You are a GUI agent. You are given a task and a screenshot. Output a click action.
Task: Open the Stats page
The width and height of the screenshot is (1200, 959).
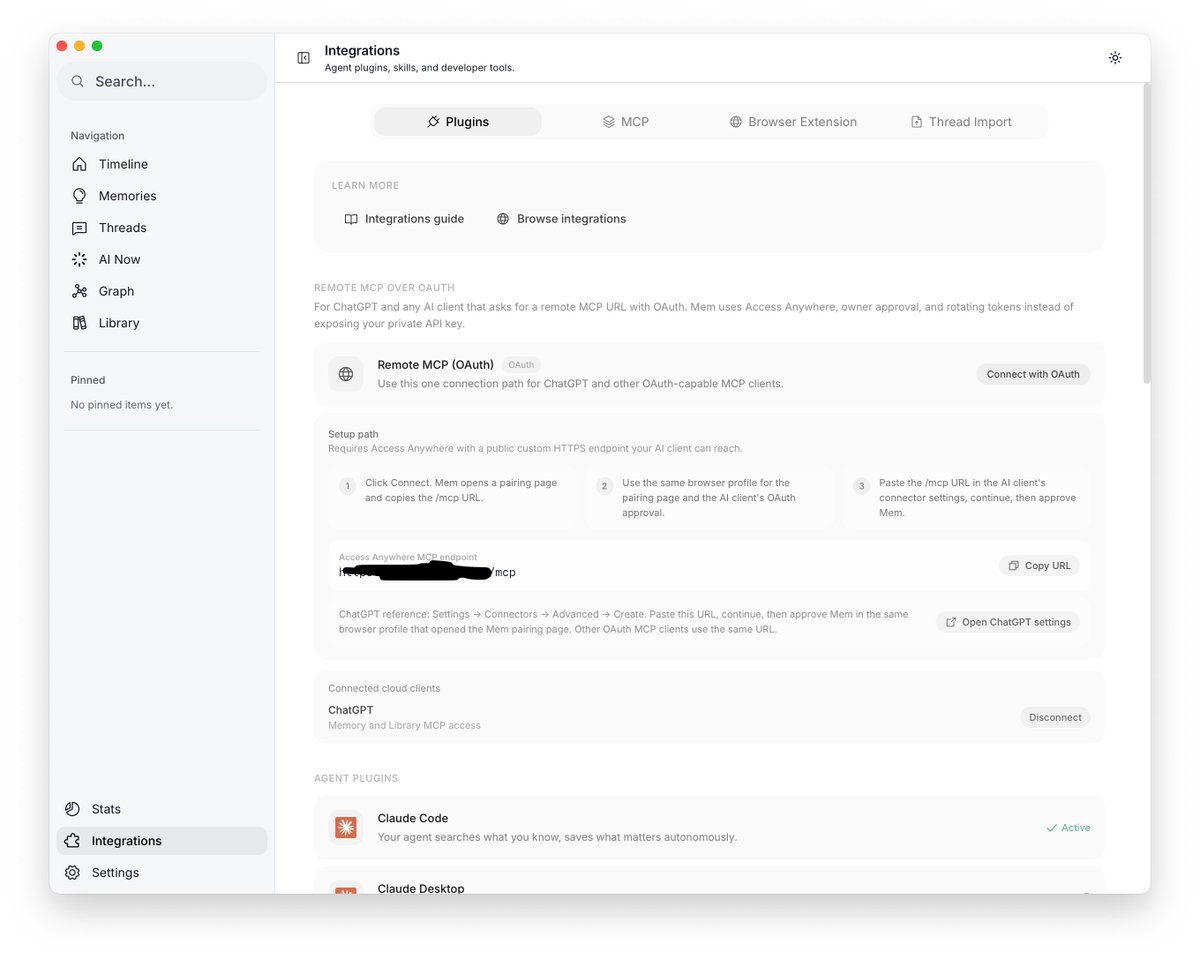[162, 809]
